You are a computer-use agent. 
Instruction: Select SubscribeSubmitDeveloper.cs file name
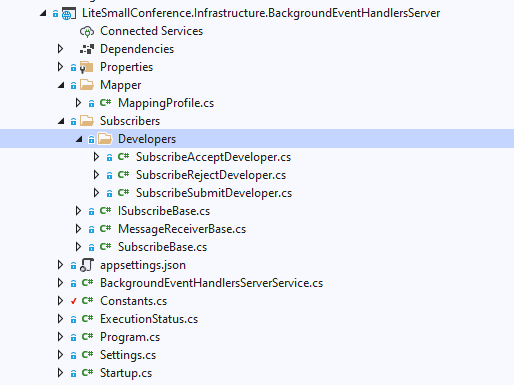214,193
